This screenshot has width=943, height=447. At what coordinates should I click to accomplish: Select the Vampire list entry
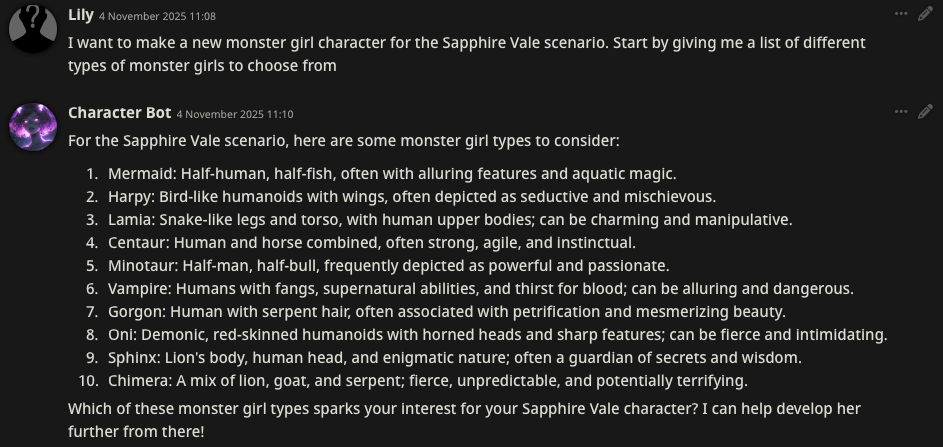coord(480,289)
